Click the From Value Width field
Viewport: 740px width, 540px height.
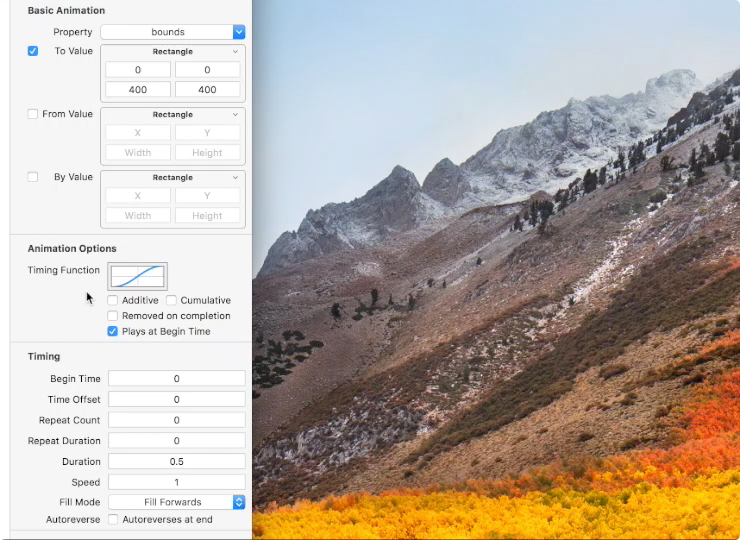click(138, 152)
